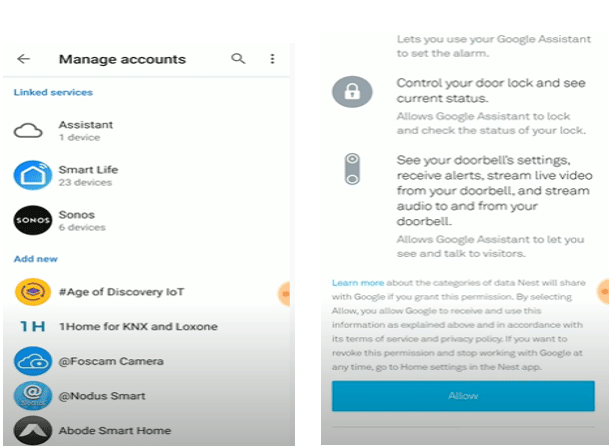Tap 'See your doorbell's settings' text
The image size is (614, 448).
495,191
